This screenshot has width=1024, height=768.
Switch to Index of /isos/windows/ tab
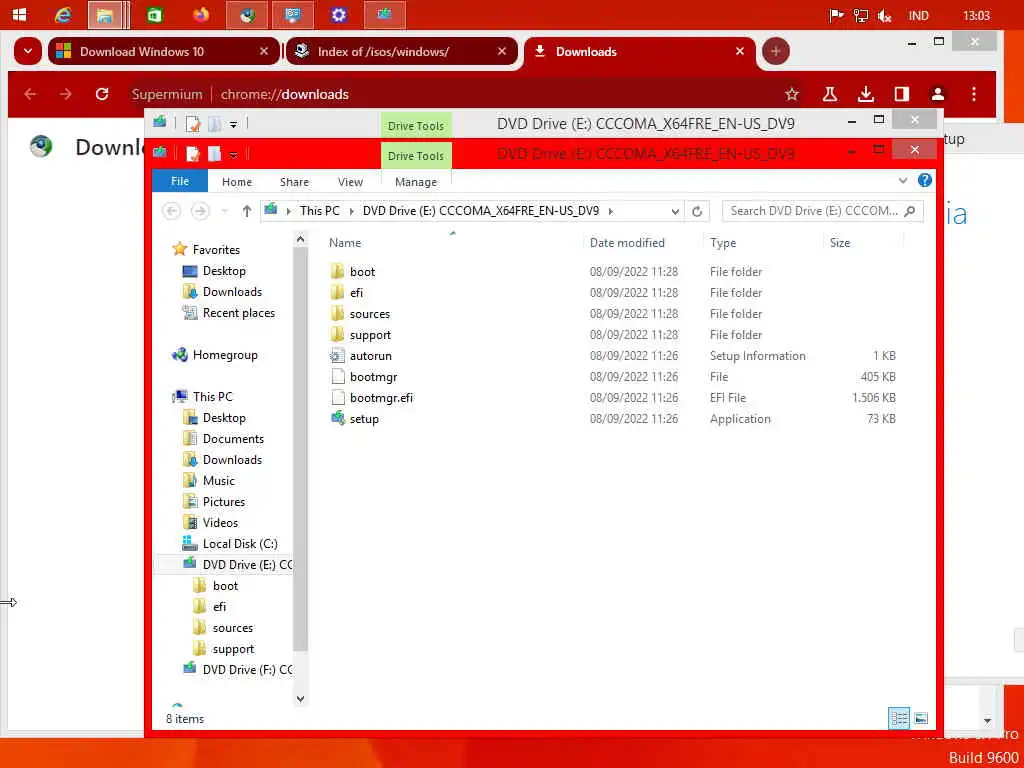401,52
